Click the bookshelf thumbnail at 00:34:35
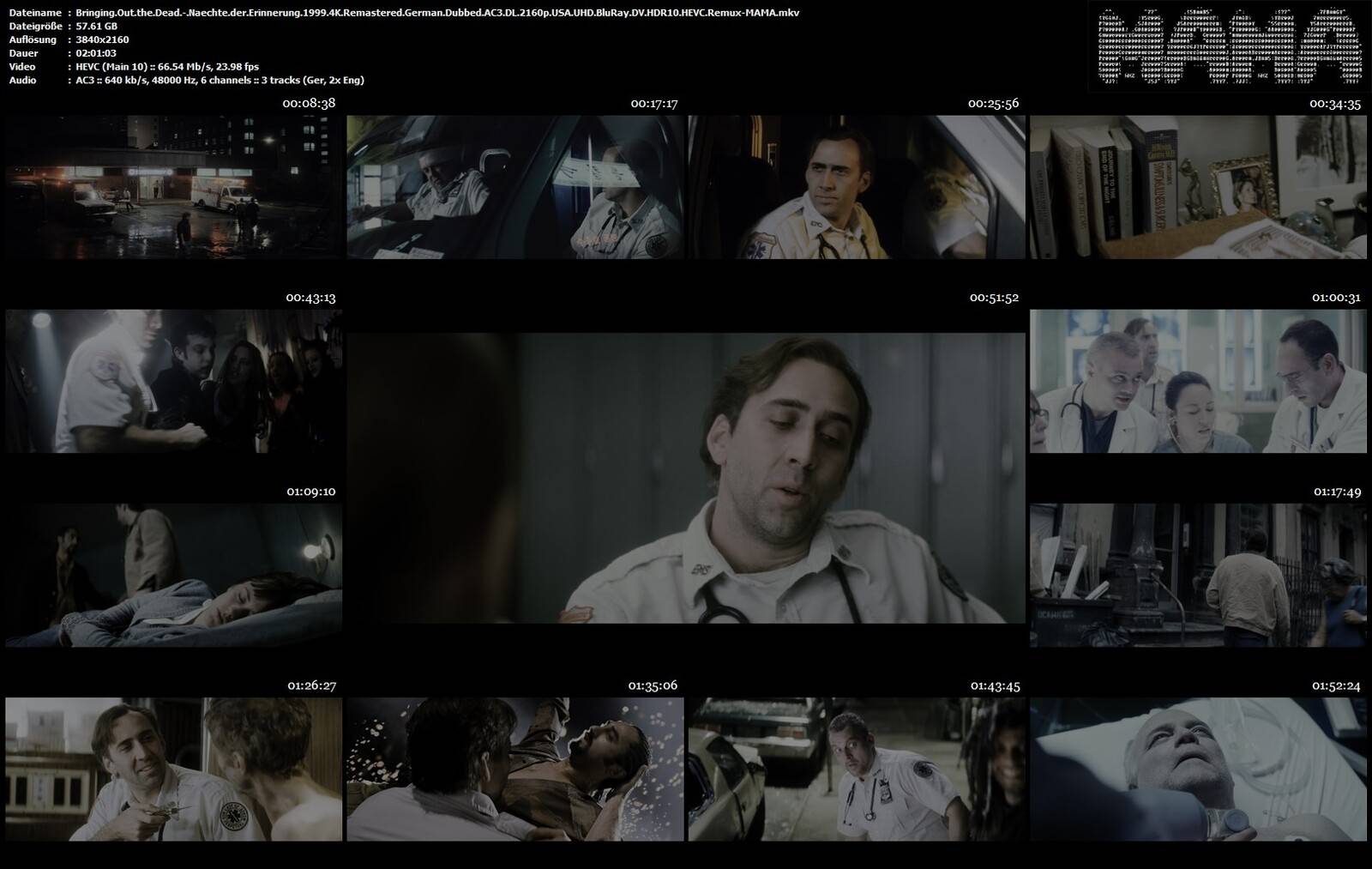The image size is (1372, 869). point(1198,187)
